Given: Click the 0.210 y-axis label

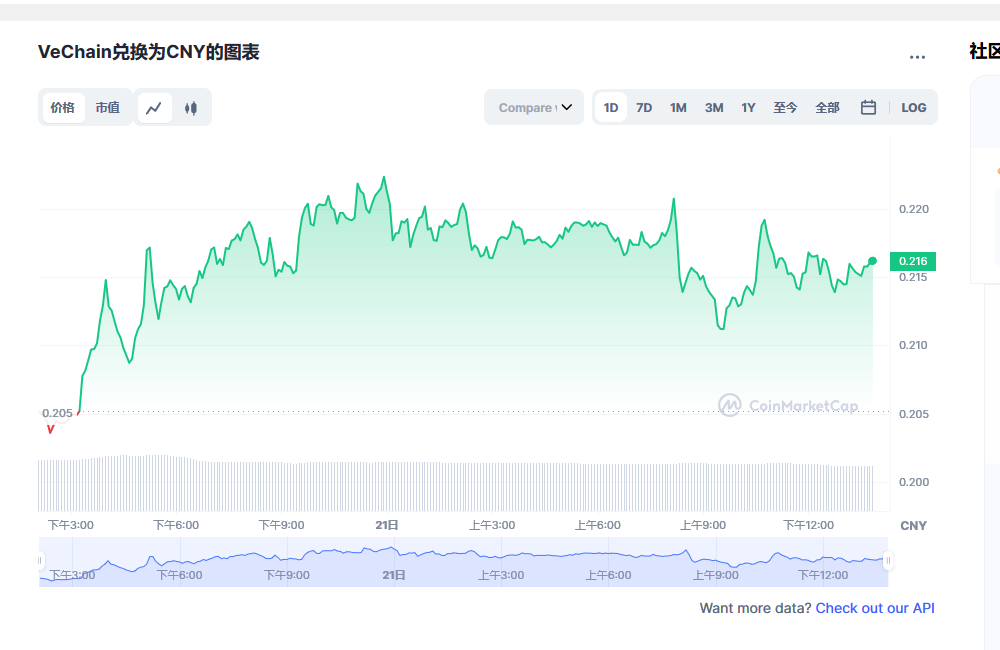Looking at the screenshot, I should click(913, 345).
